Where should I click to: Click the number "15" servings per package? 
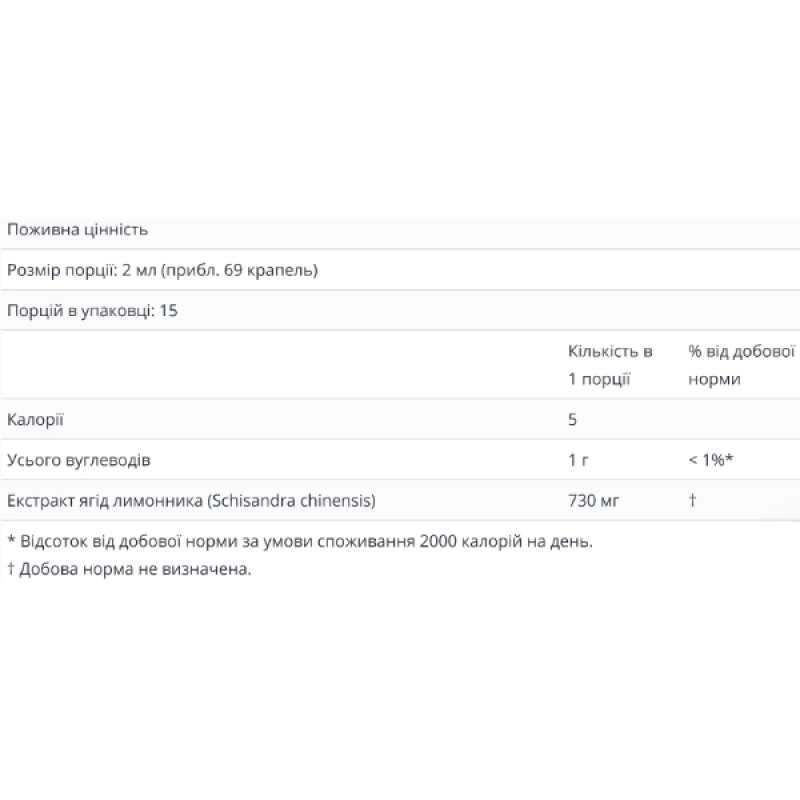click(x=168, y=311)
